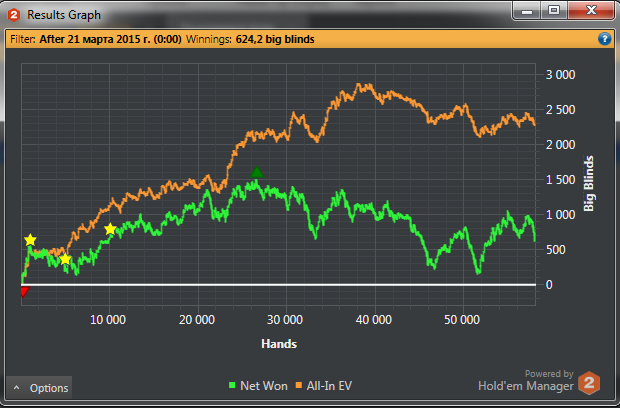The width and height of the screenshot is (620, 408).
Task: Click the 'Hands' axis title
Action: [279, 344]
